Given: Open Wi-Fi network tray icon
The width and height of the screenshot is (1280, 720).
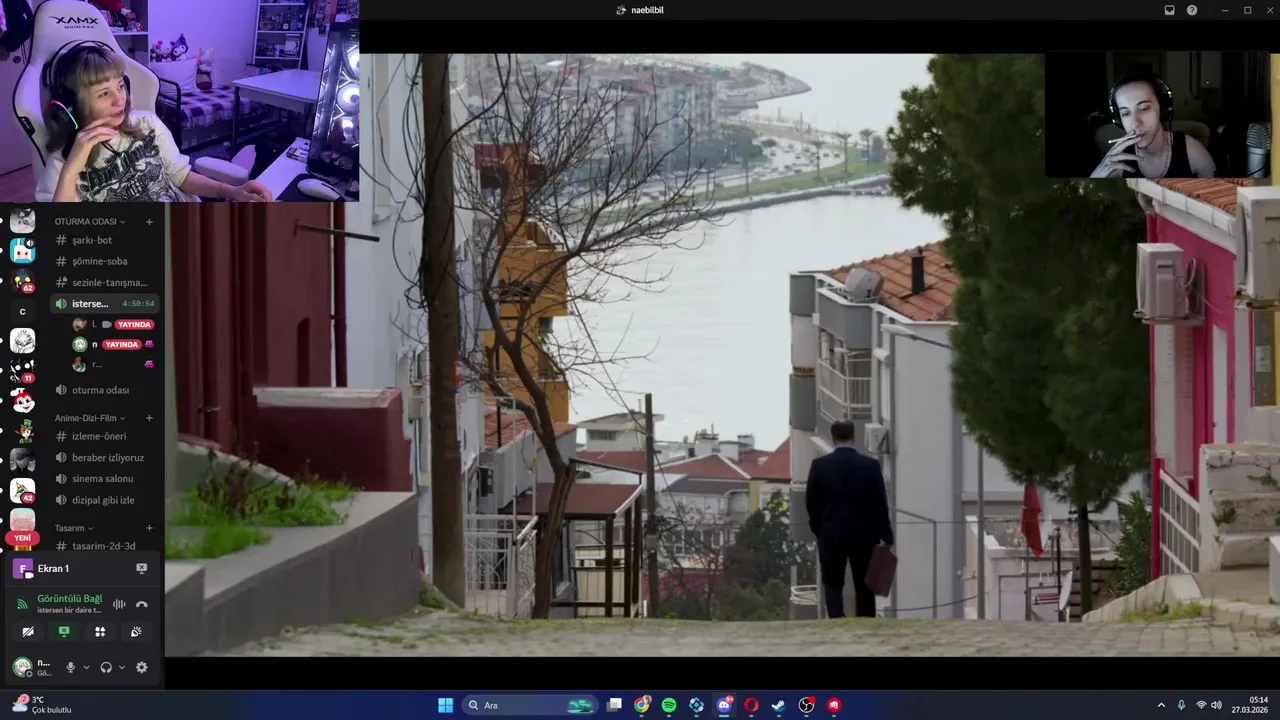Looking at the screenshot, I should click(x=1201, y=705).
